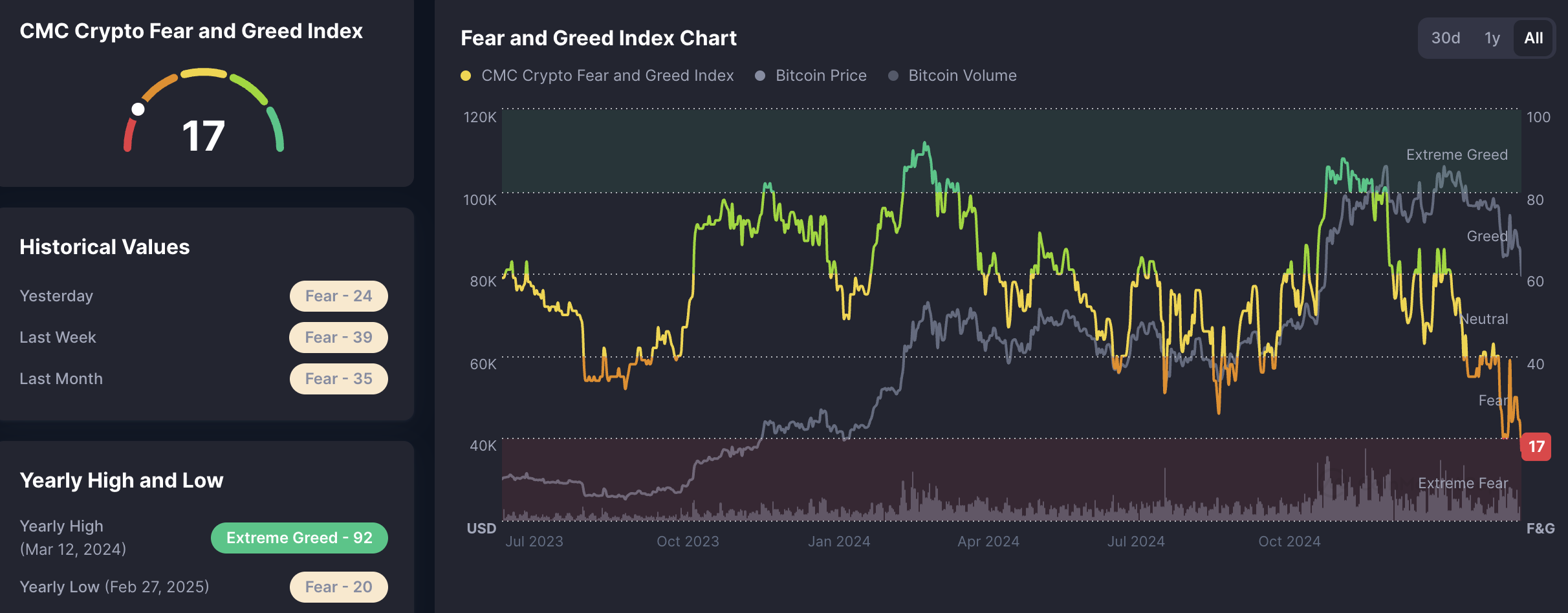Click the red 17 current value marker
Image resolution: width=1568 pixels, height=613 pixels.
pyautogui.click(x=1536, y=447)
